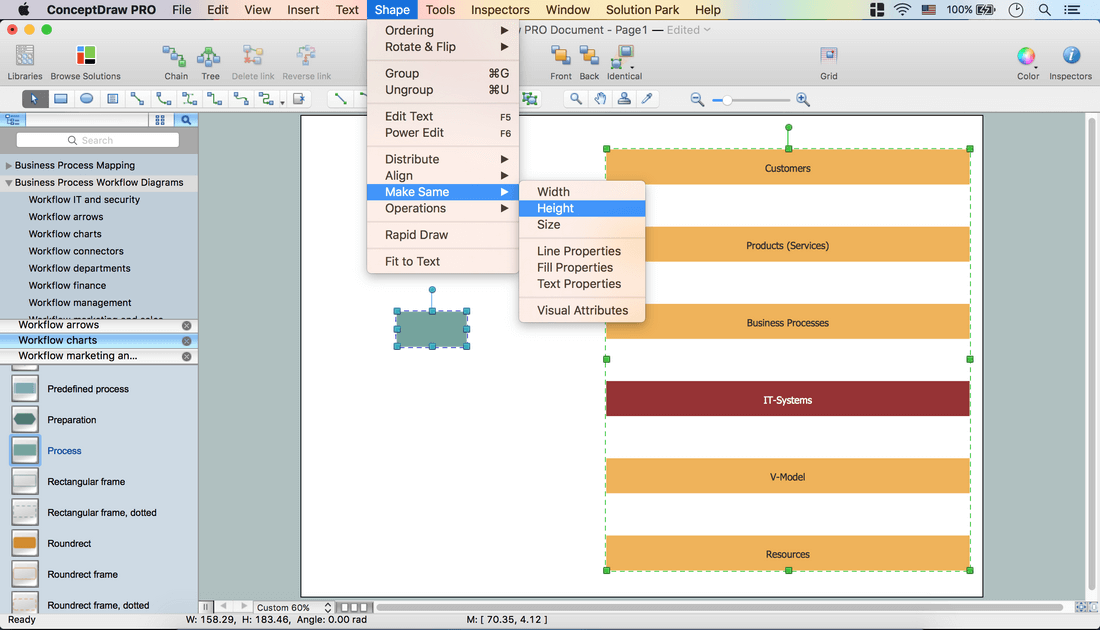This screenshot has width=1100, height=630.
Task: Open the Inspectors panel
Action: click(x=1070, y=61)
